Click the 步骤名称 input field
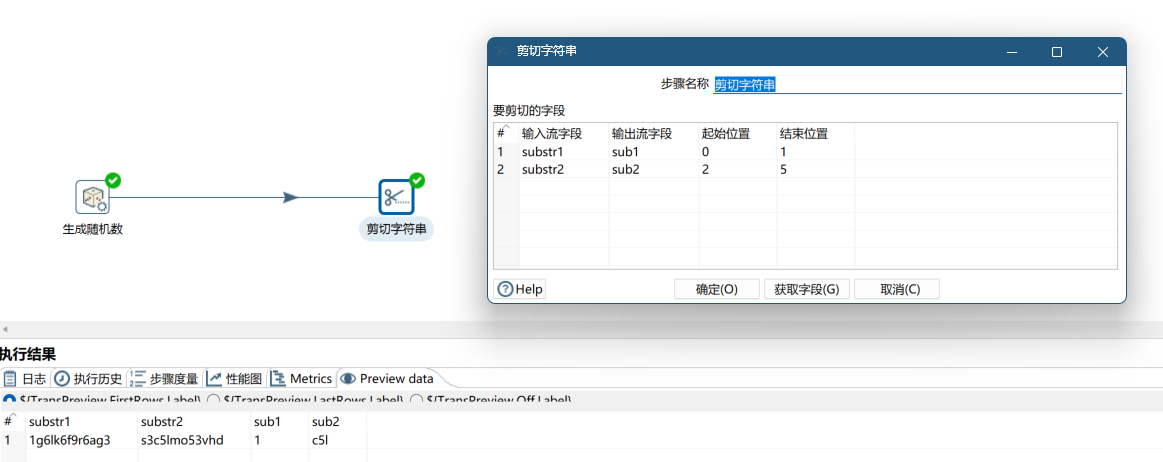The image size is (1163, 462). pos(917,85)
